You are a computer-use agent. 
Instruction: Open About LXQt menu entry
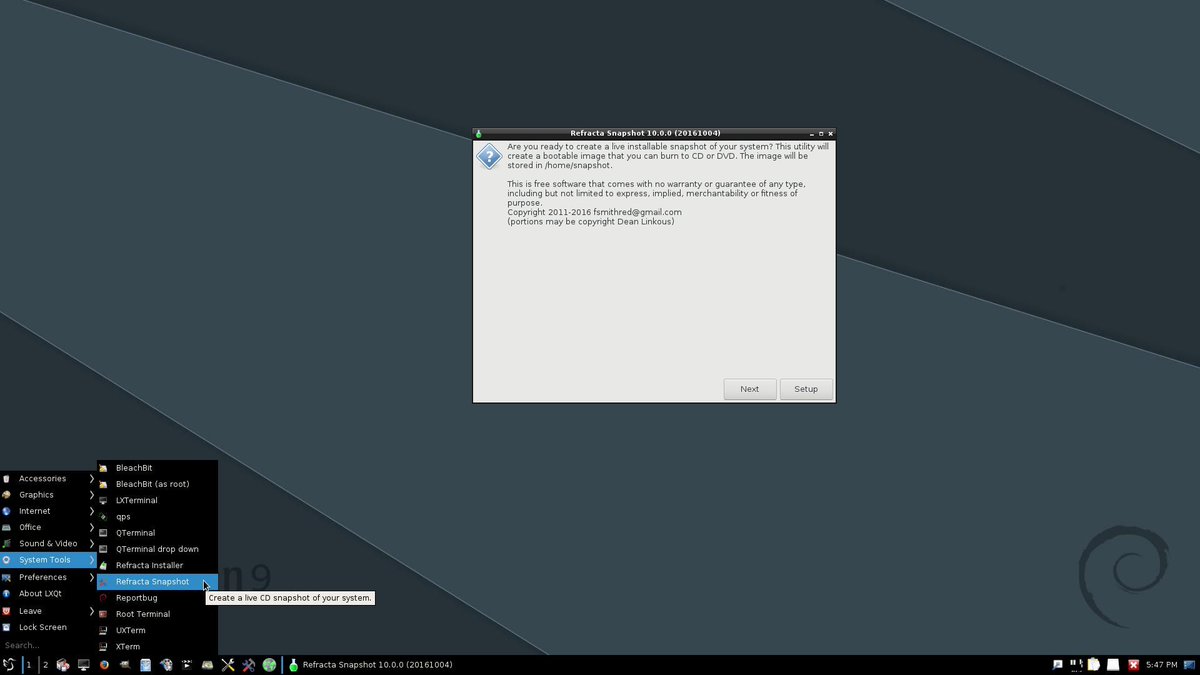pyautogui.click(x=48, y=593)
